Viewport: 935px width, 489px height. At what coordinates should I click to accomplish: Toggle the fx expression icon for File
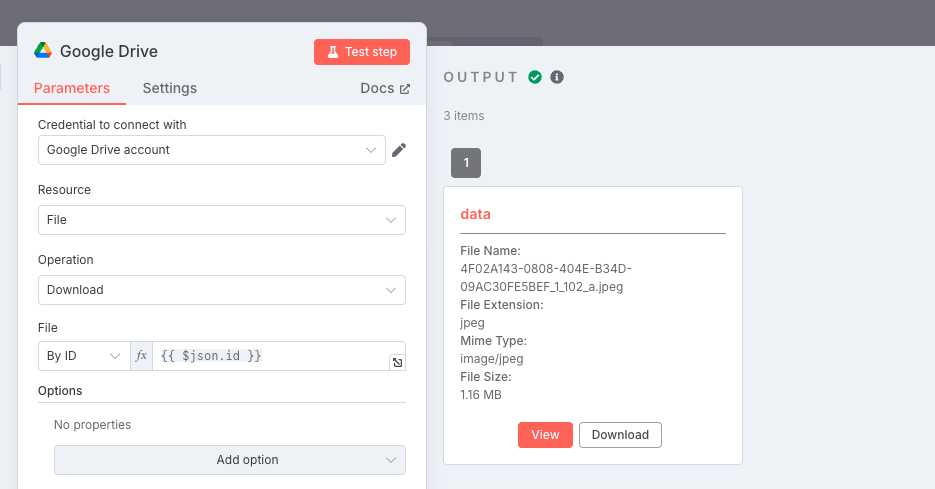[141, 356]
